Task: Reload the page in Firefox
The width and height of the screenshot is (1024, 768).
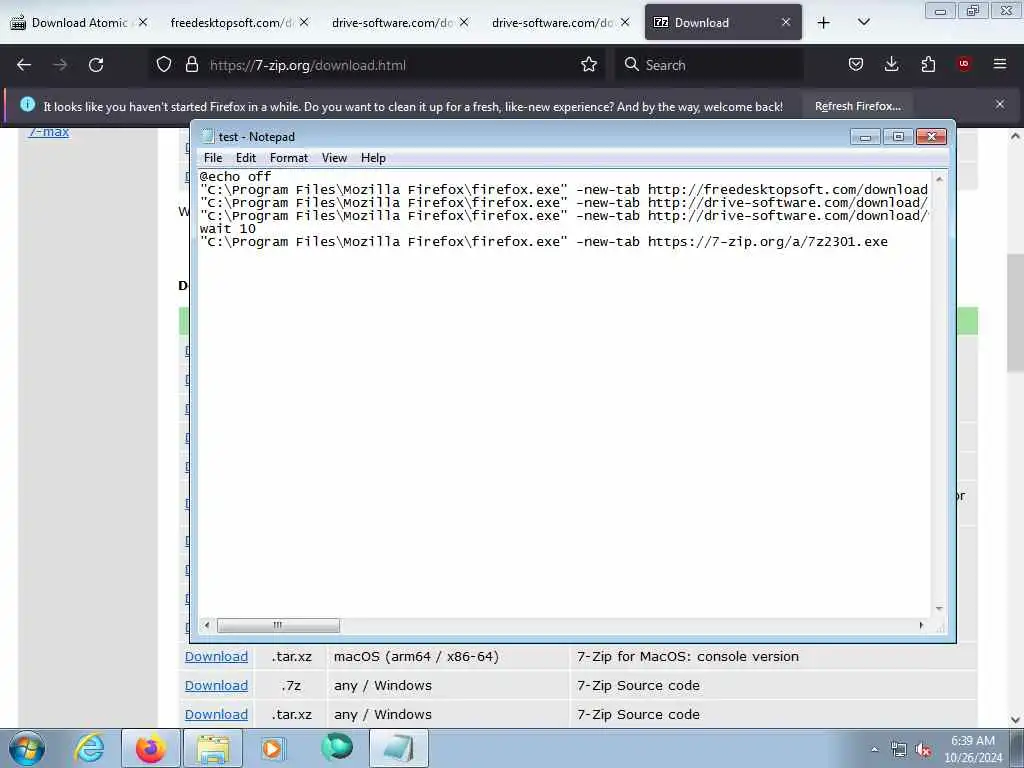Action: click(x=96, y=65)
